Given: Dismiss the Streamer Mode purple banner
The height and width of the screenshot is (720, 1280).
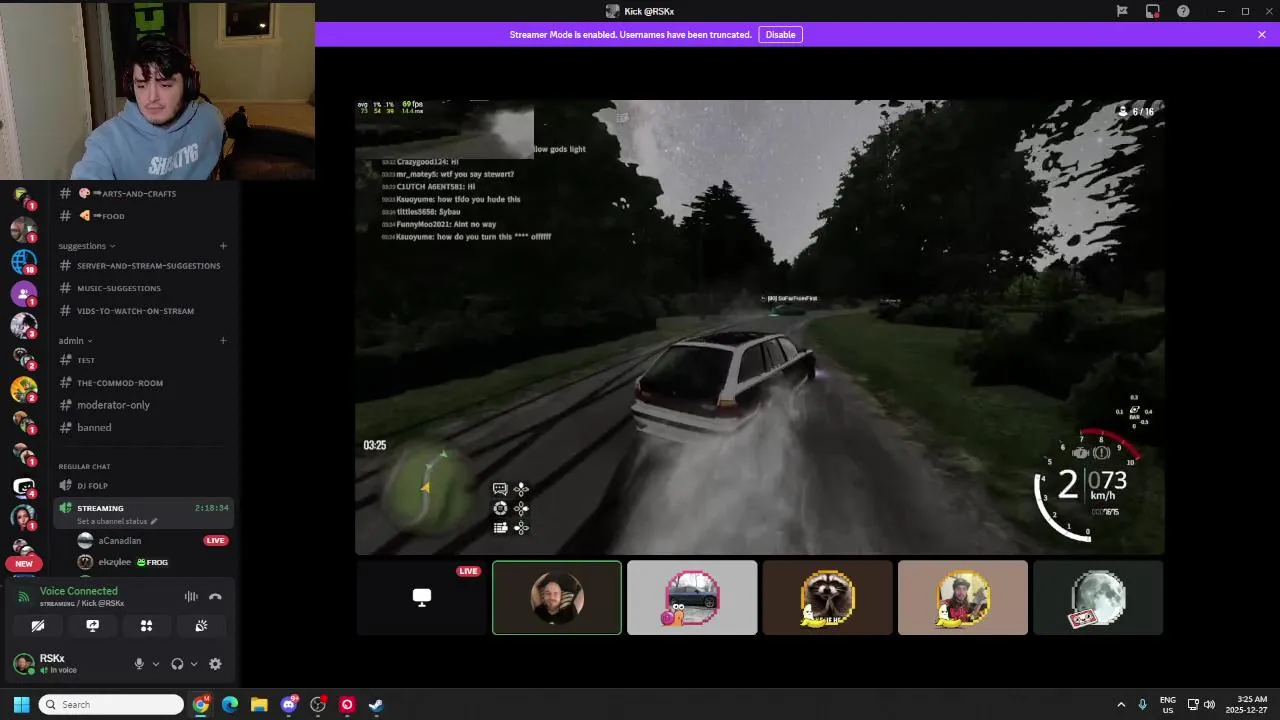Looking at the screenshot, I should click(x=1262, y=34).
